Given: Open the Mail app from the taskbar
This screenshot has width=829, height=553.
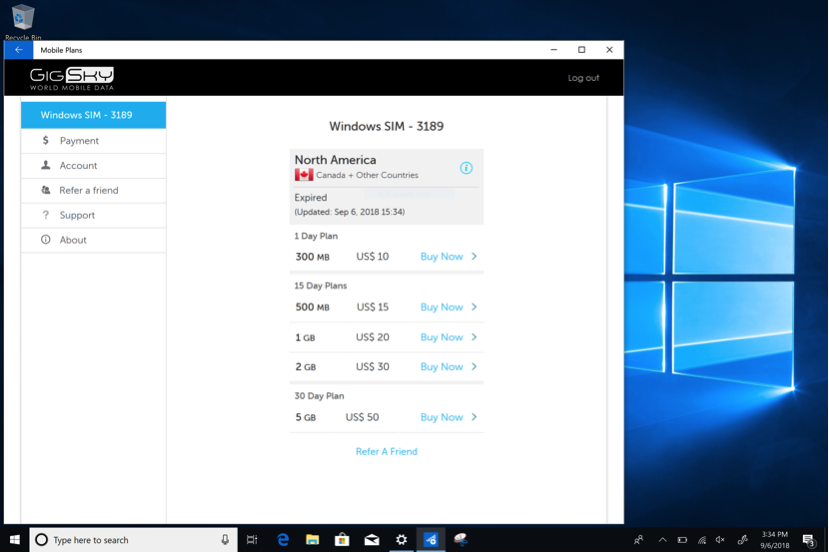Looking at the screenshot, I should (x=372, y=540).
